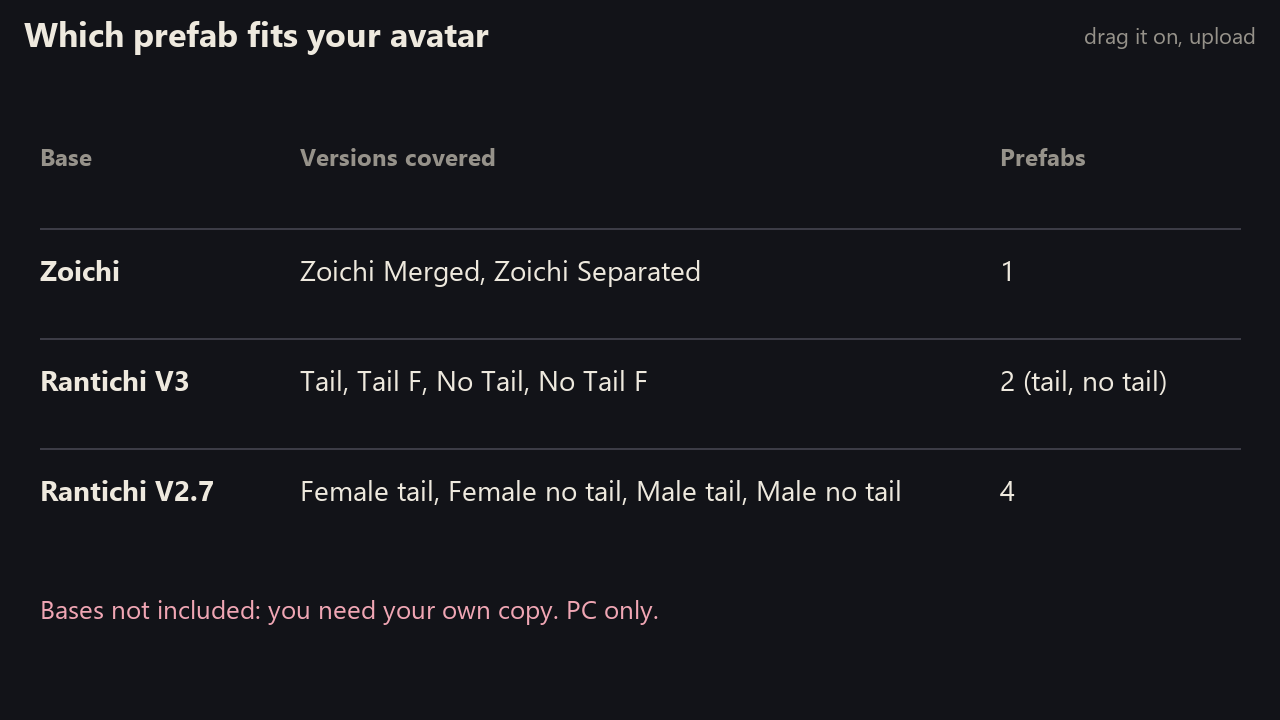Click the Female tail versions list cell
Screen dimensions: 1280x720
600,492
